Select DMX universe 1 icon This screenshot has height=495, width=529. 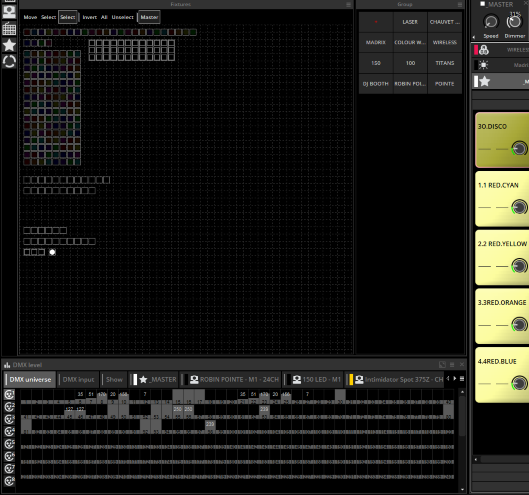tap(9, 394)
